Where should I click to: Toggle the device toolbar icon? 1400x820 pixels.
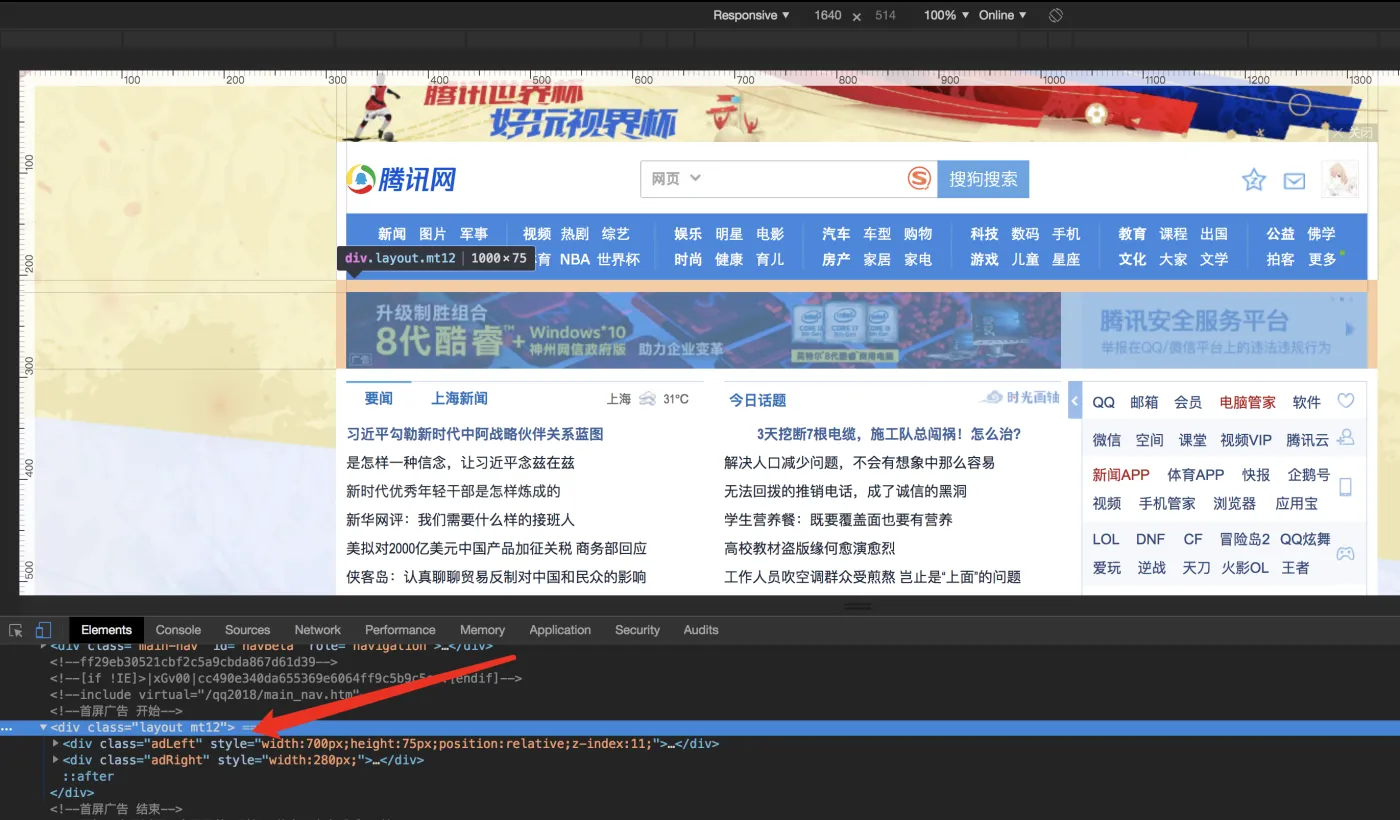(x=43, y=630)
